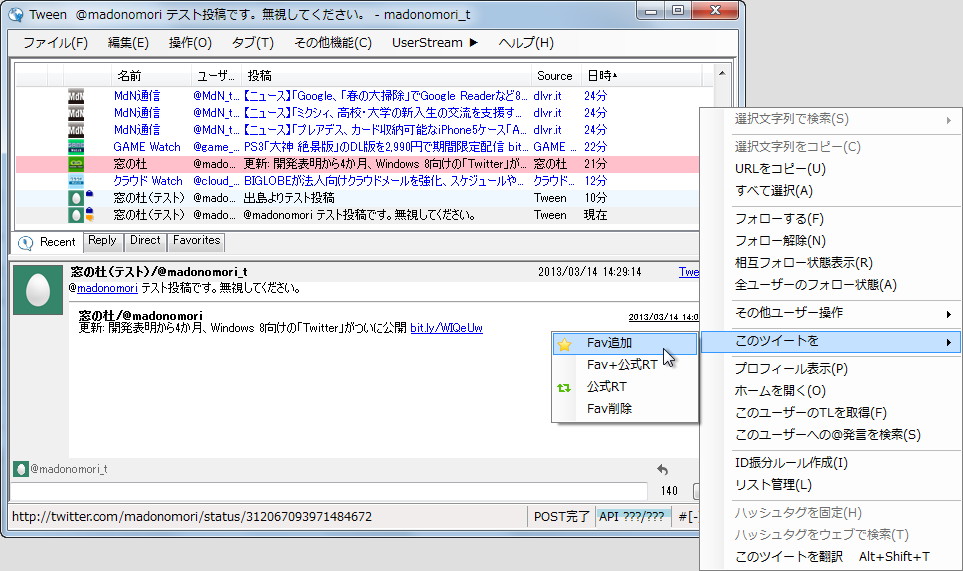Click MdN通信 avatar in first list row
Viewport: 963px width, 571px height.
click(x=76, y=96)
